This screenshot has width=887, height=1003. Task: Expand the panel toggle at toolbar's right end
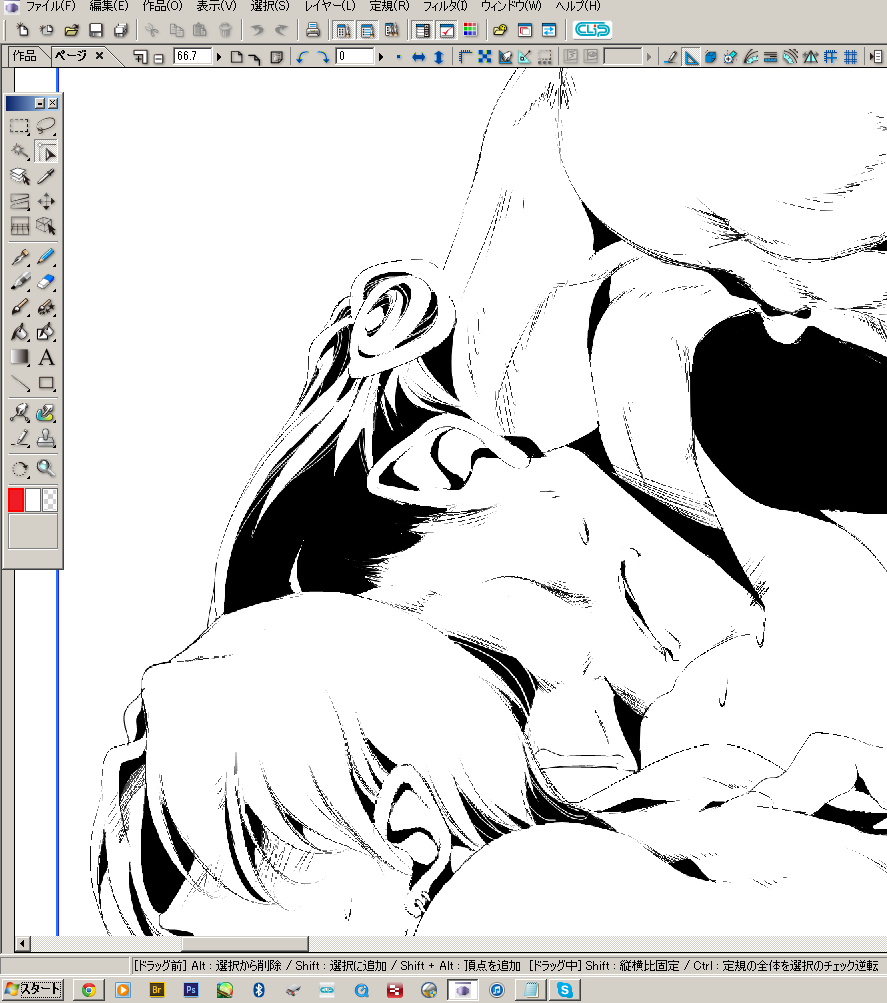[x=875, y=57]
